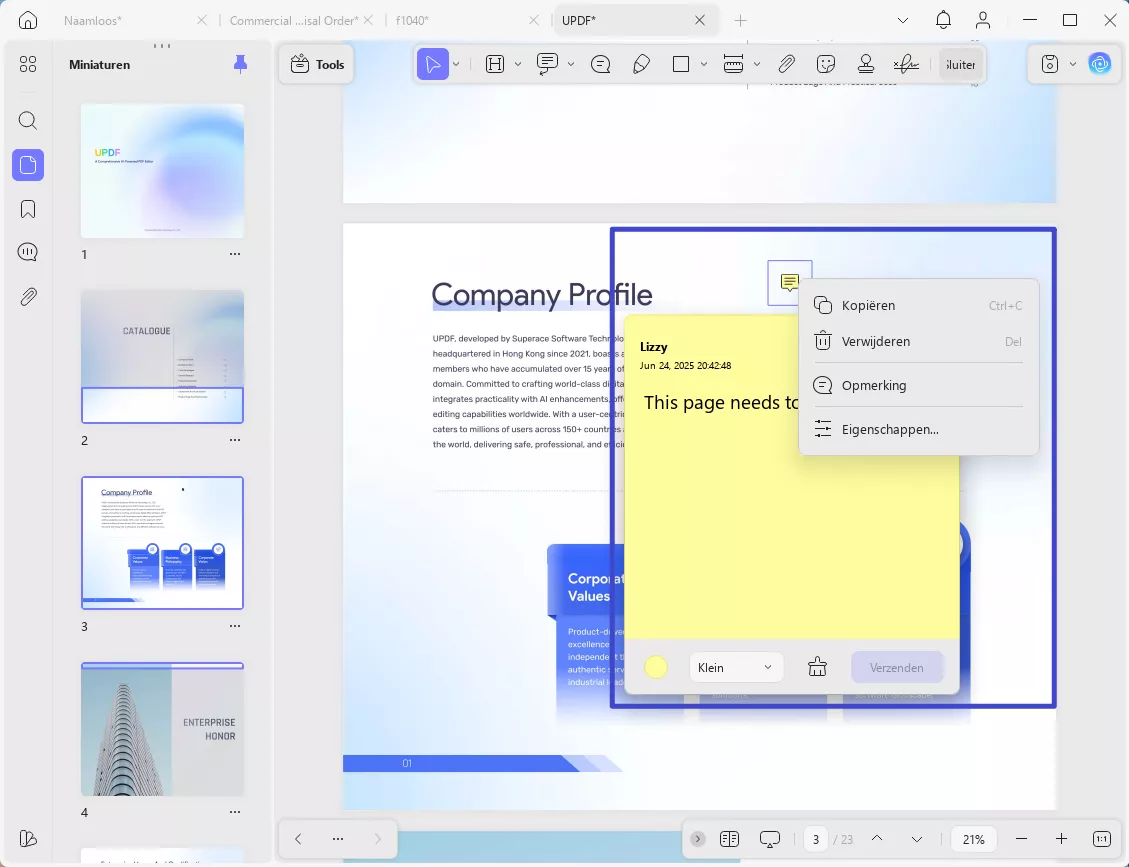Select the stamp tool

click(866, 64)
